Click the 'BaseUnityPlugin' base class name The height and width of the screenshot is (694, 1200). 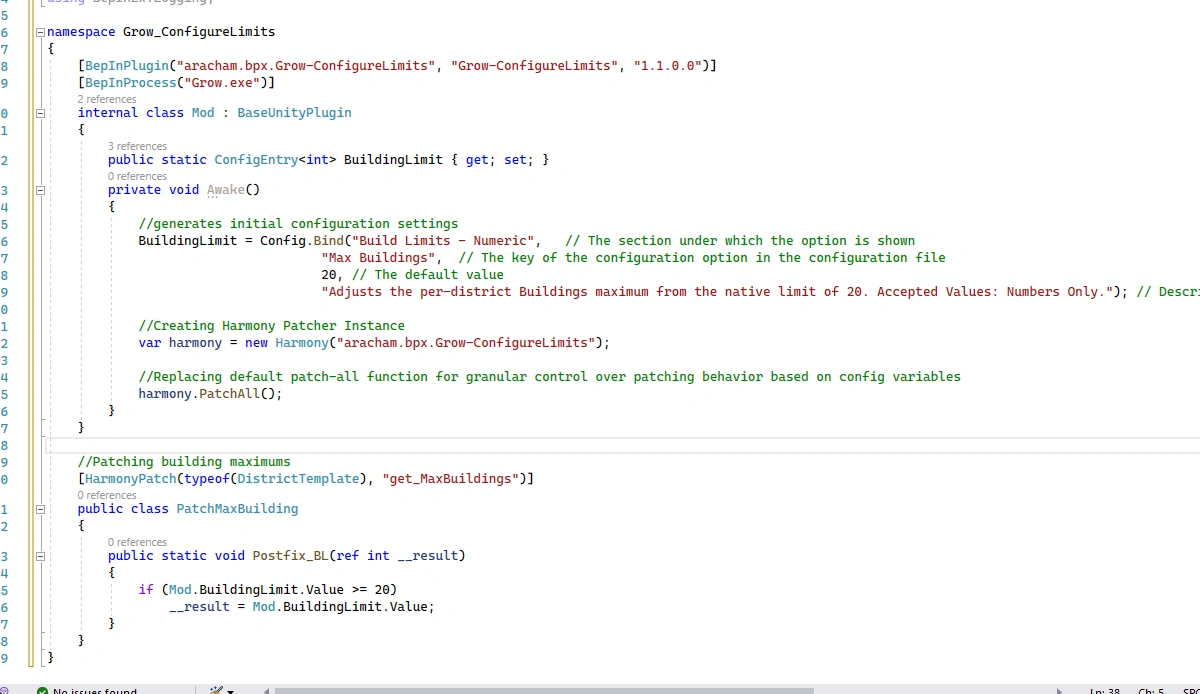[294, 113]
